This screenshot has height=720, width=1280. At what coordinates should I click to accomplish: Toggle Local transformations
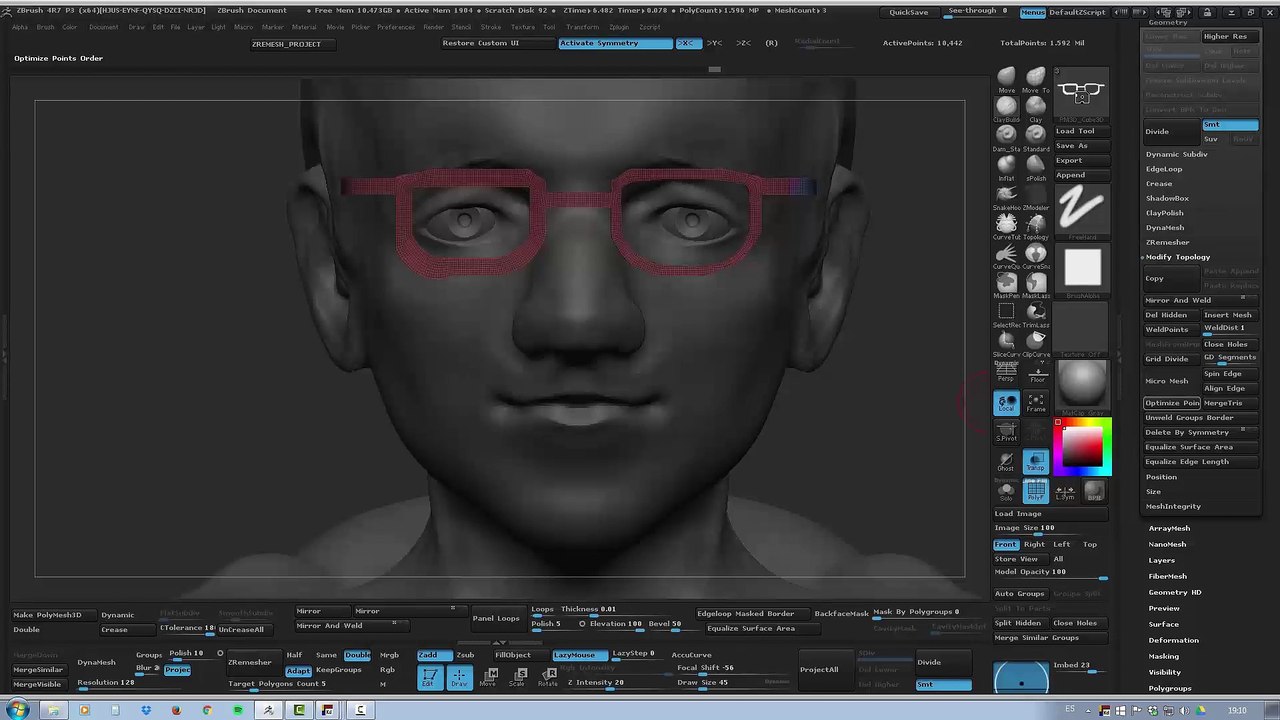point(1006,403)
